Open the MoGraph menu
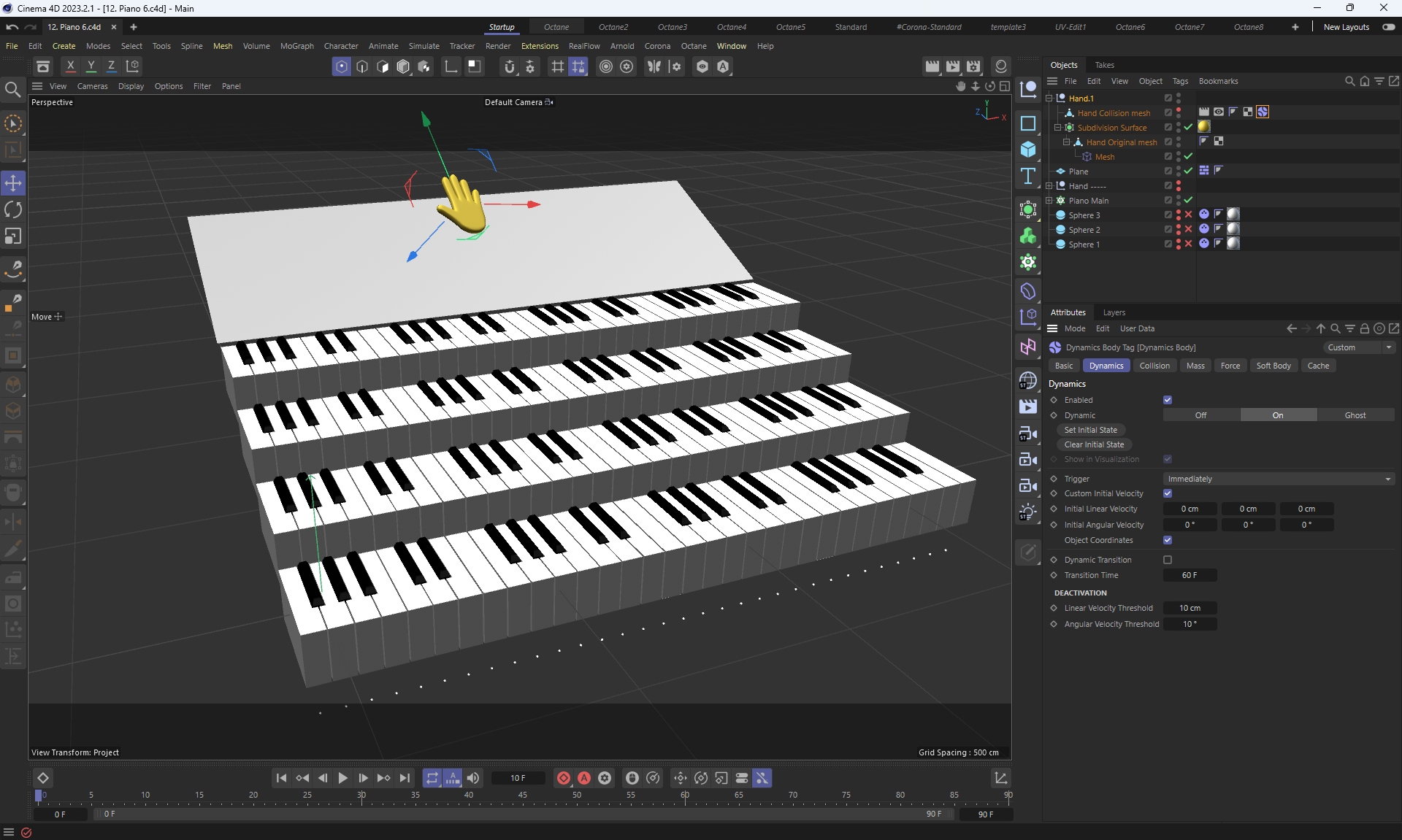Image resolution: width=1402 pixels, height=840 pixels. [296, 46]
